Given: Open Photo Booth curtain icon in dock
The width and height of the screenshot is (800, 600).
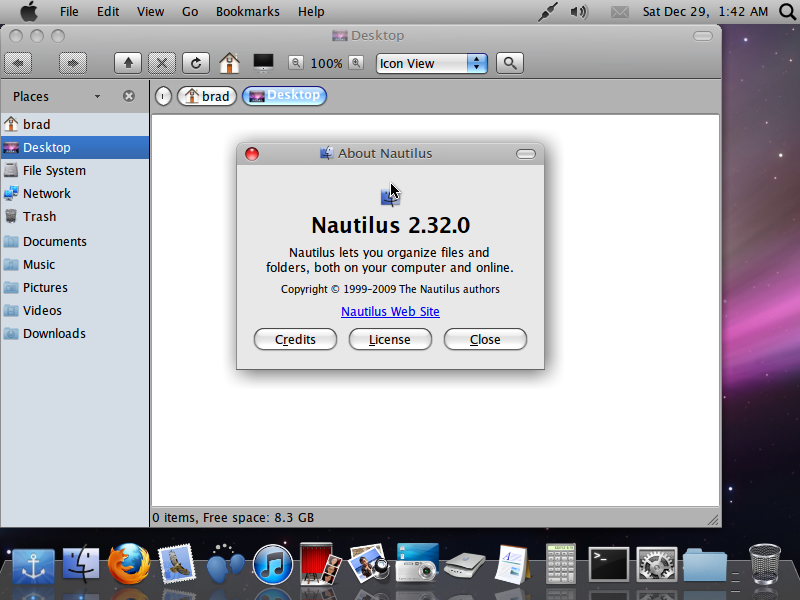Looking at the screenshot, I should (x=320, y=563).
